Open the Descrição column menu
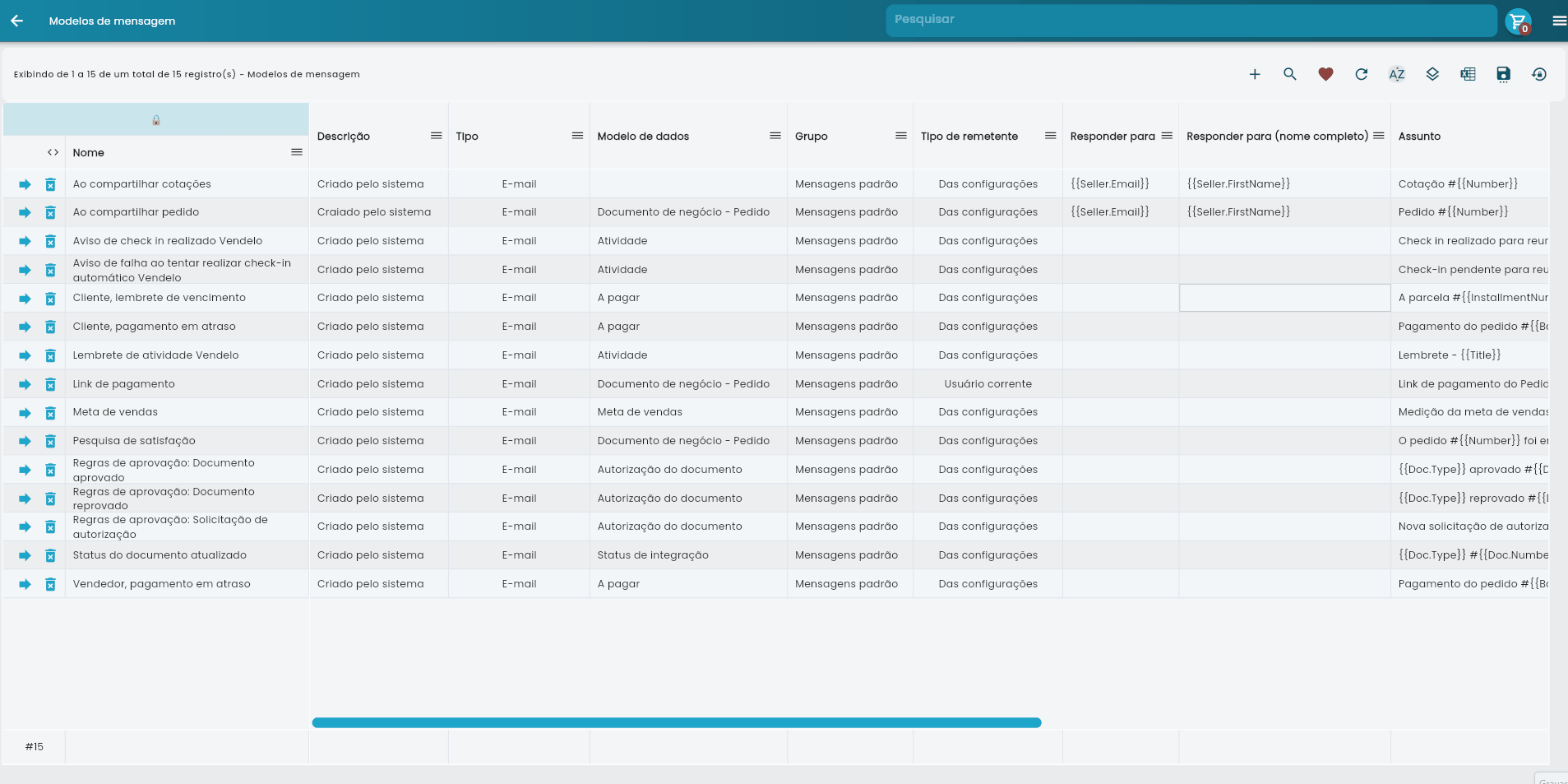The width and height of the screenshot is (1568, 784). click(x=436, y=136)
